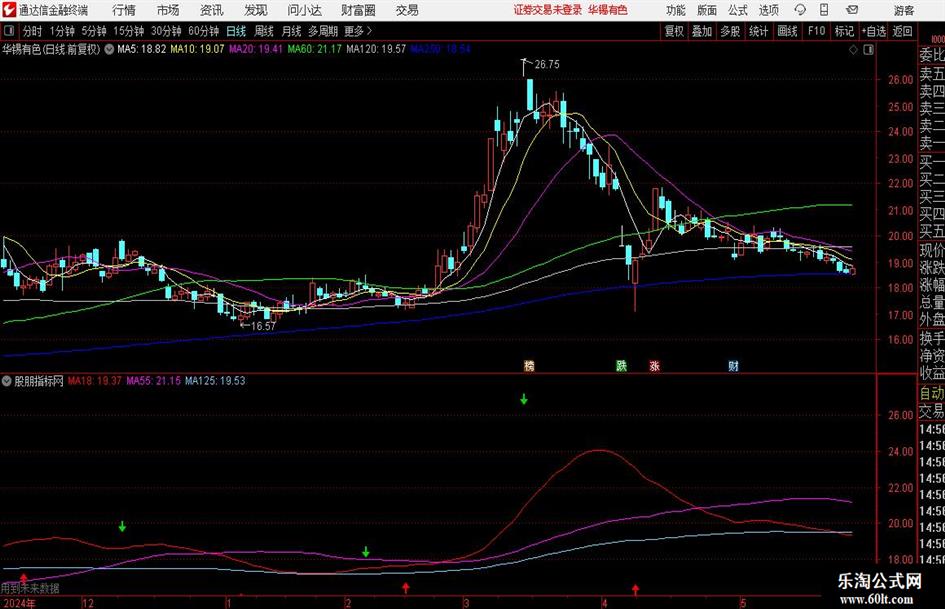Switch to the 月线 monthly period

(x=291, y=31)
